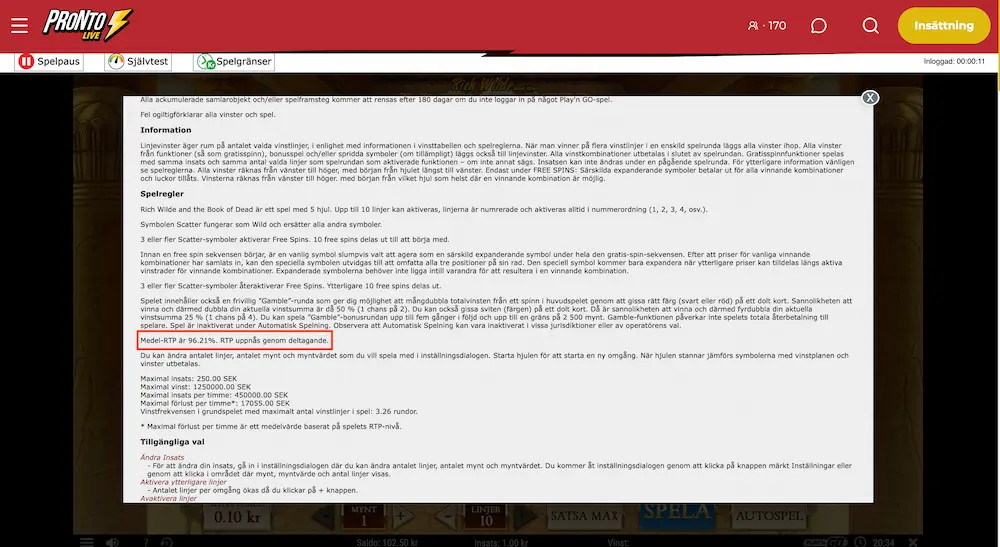Click the Mynt value display
This screenshot has height=547, width=1000.
coord(364,516)
